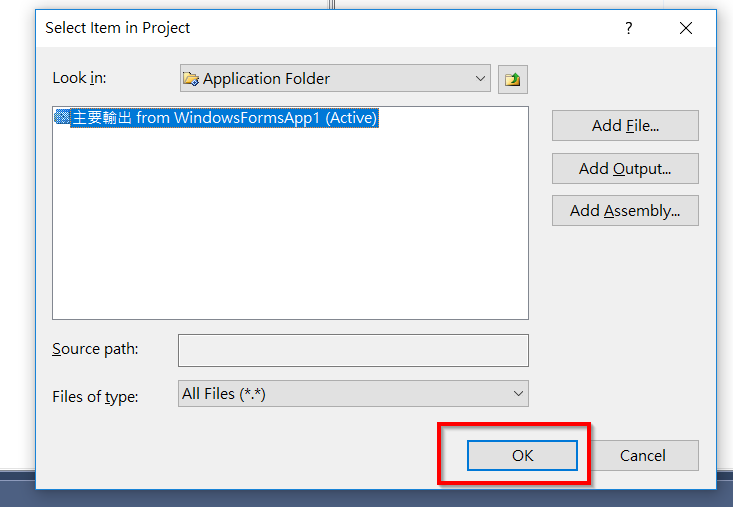
Task: Expand the Look in dropdown arrow
Action: (480, 79)
